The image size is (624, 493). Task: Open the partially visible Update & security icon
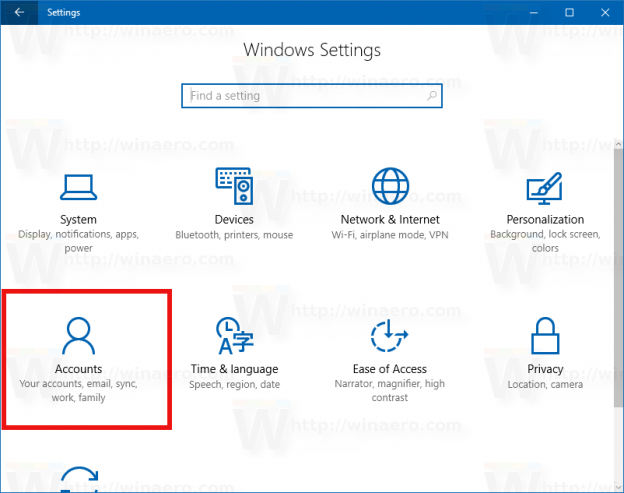coord(78,480)
